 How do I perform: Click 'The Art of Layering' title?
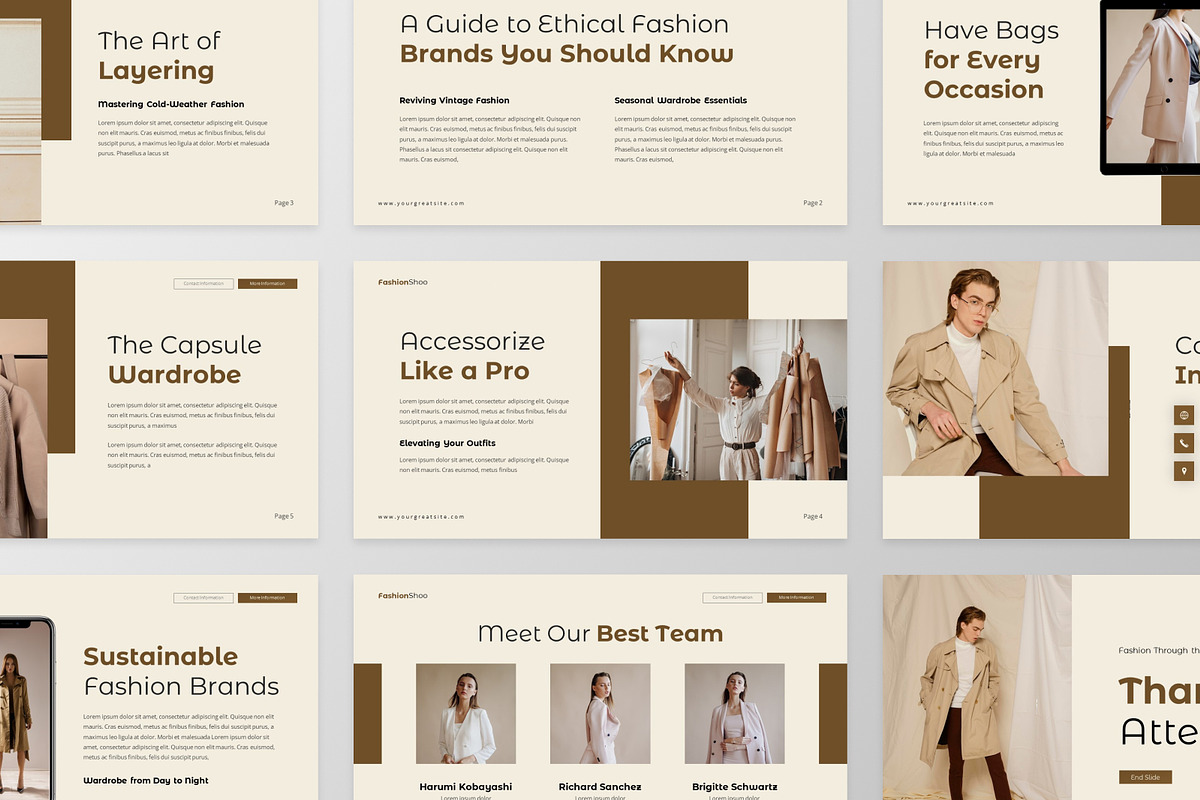pyautogui.click(x=159, y=56)
